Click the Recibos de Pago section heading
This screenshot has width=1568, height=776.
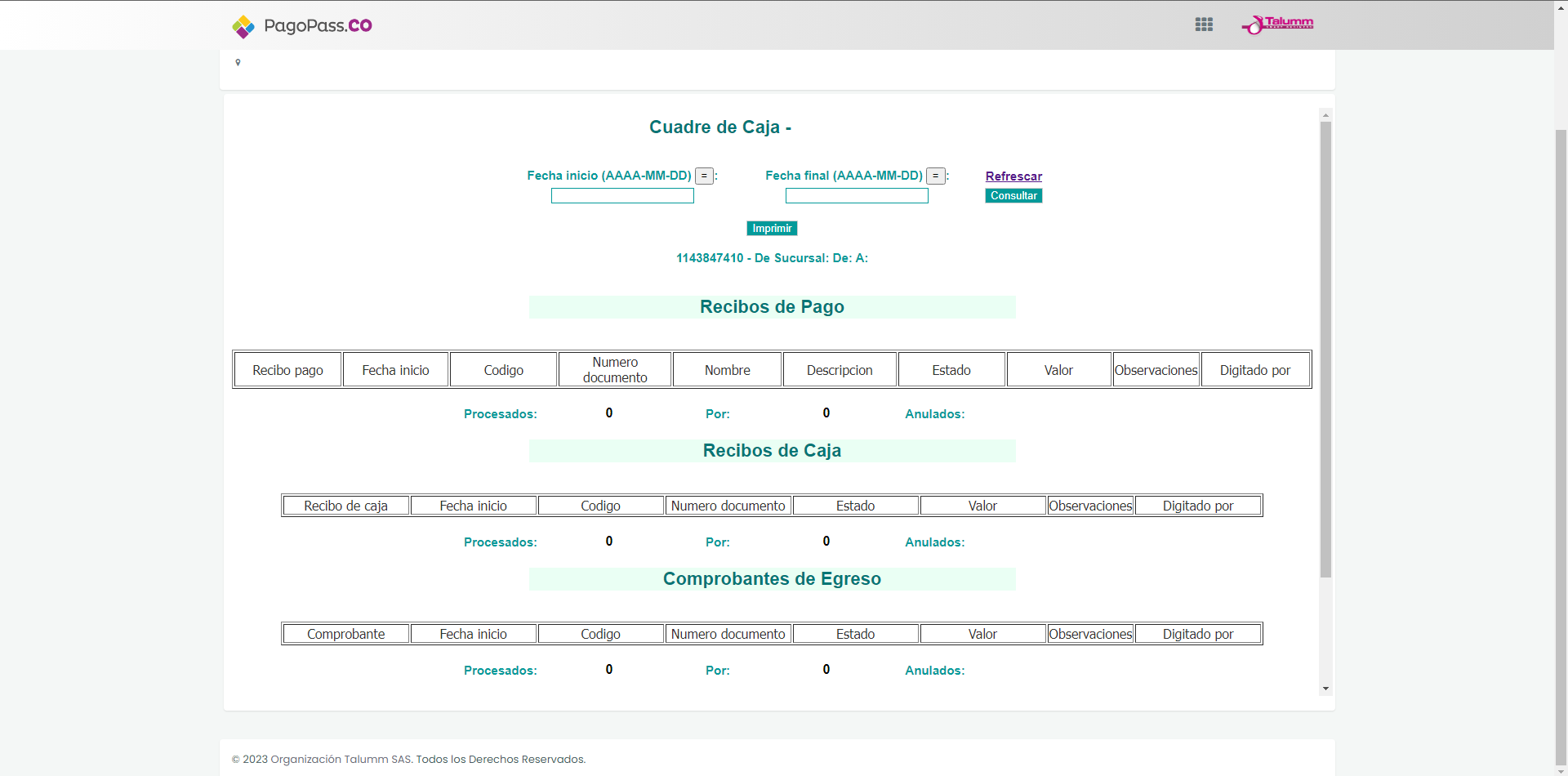pyautogui.click(x=772, y=307)
